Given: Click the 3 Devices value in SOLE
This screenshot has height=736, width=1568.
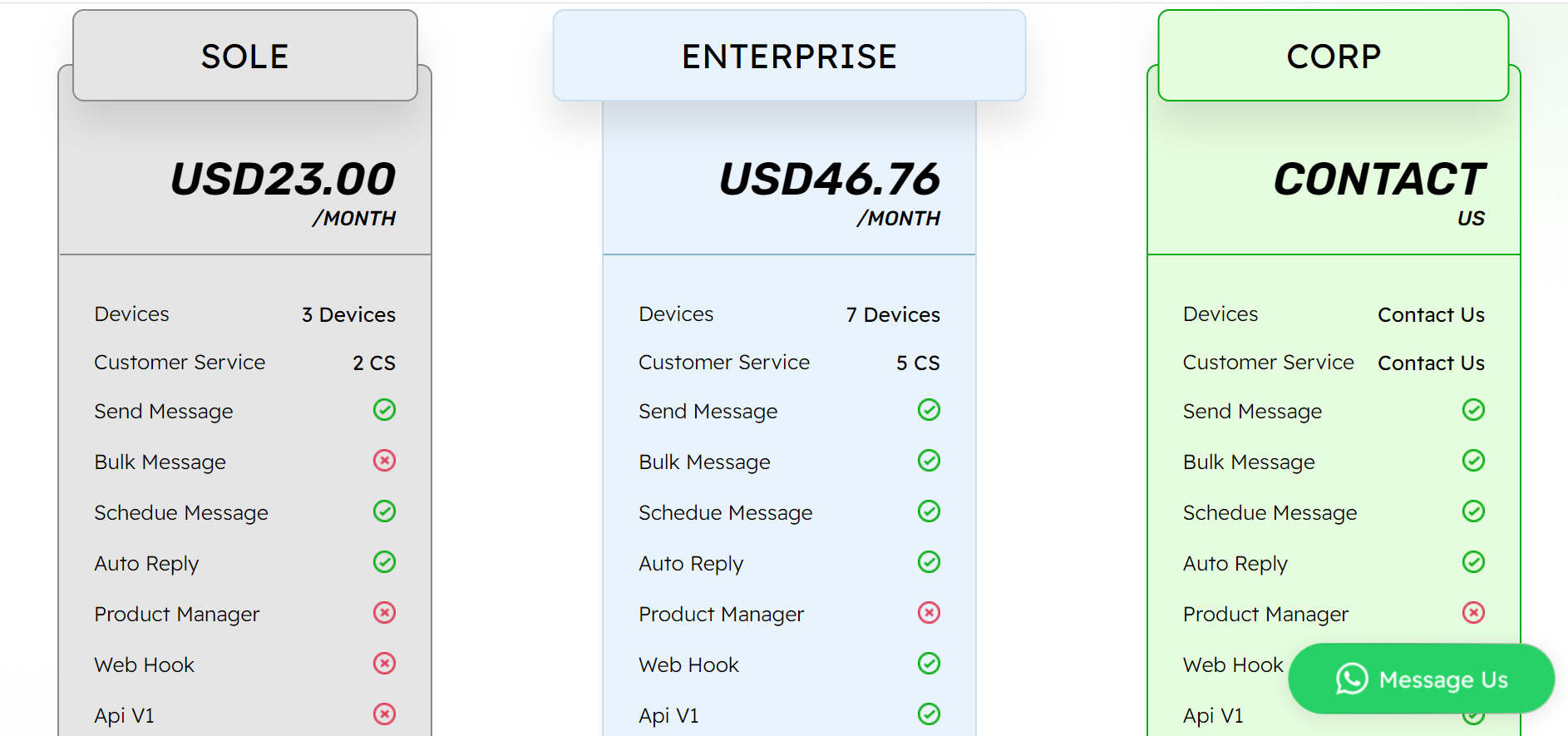Looking at the screenshot, I should (348, 315).
